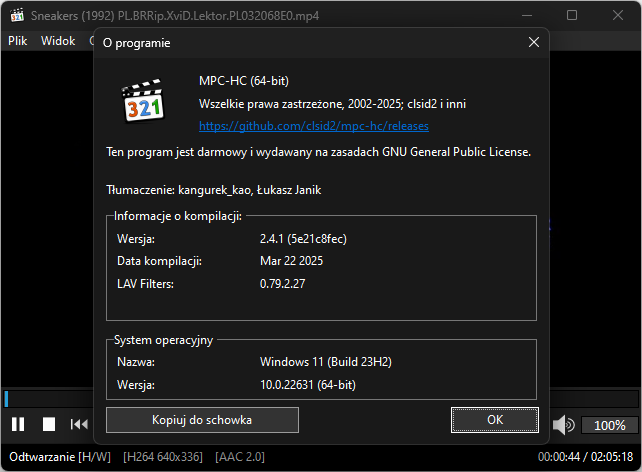Screen dimensions: 642x472
Task: Open the Widok menu
Action: [58, 41]
